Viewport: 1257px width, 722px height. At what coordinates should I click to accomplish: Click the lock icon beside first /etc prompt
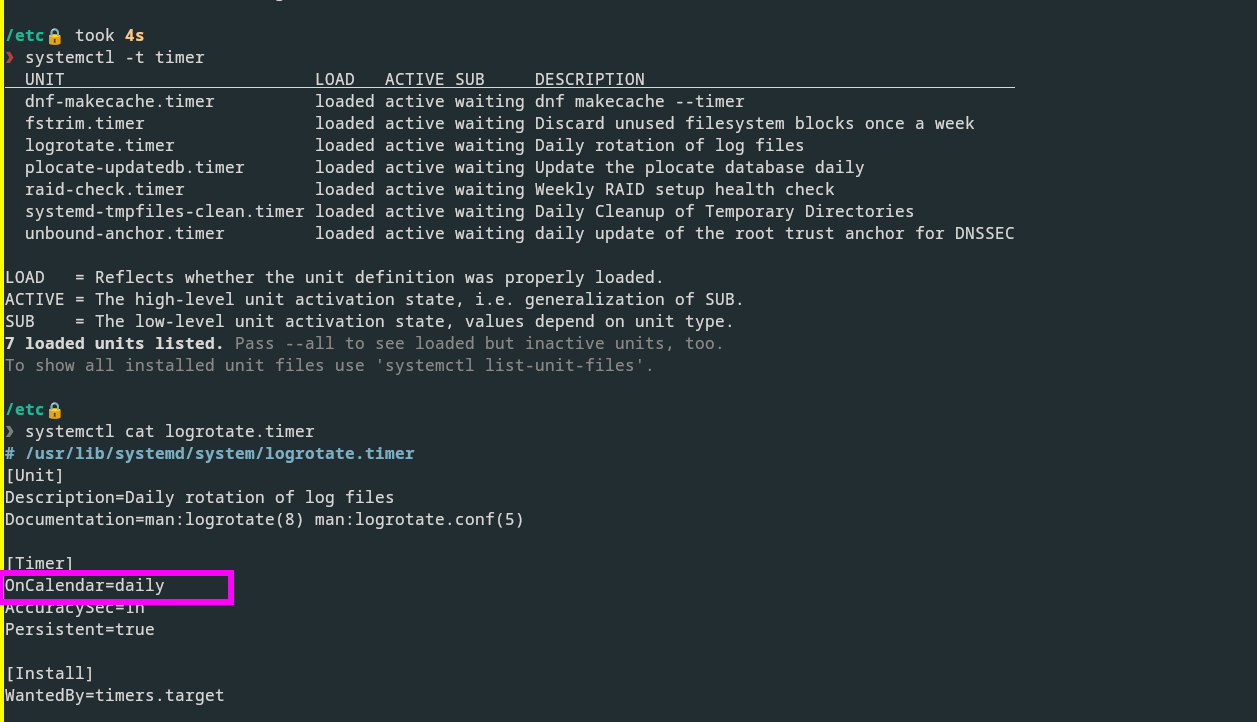coord(54,36)
